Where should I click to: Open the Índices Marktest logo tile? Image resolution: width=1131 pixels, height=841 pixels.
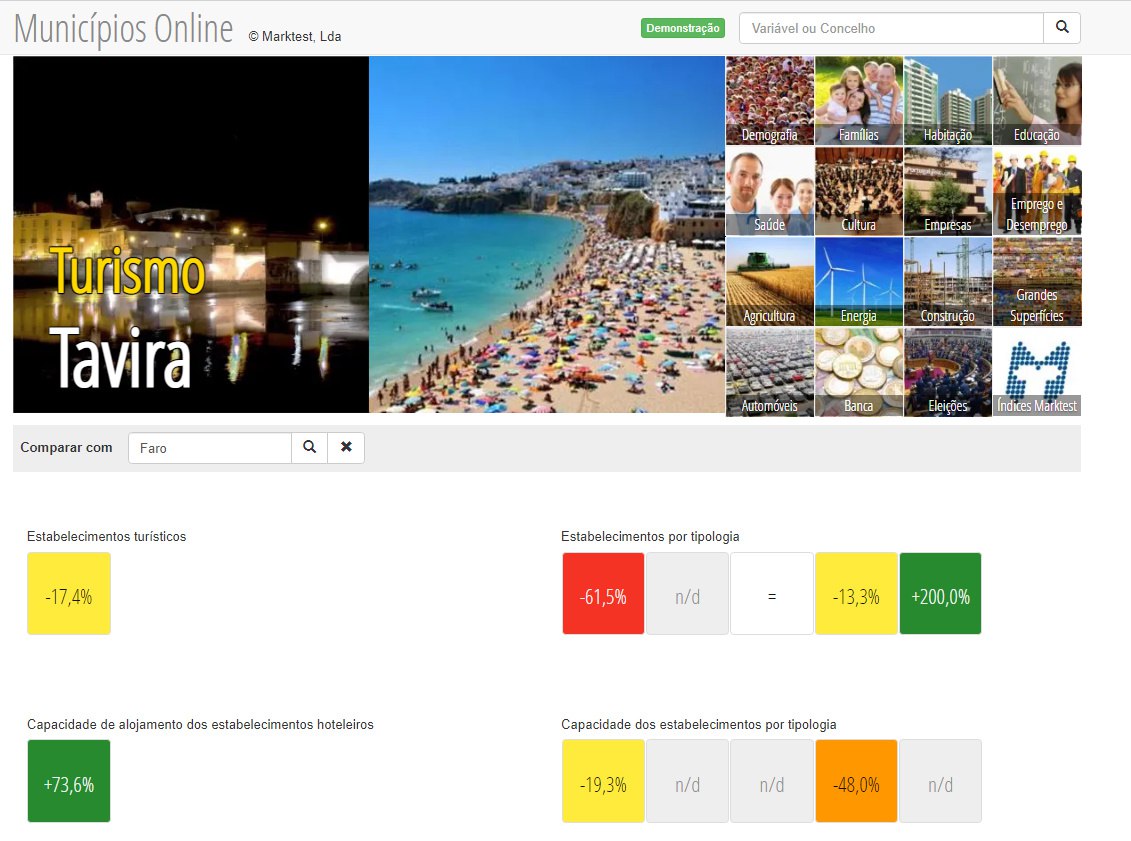(x=1036, y=372)
